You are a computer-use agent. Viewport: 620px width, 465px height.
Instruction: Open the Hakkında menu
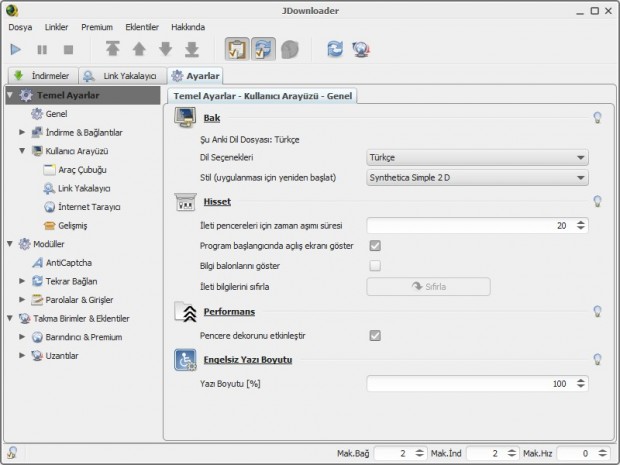coord(188,27)
